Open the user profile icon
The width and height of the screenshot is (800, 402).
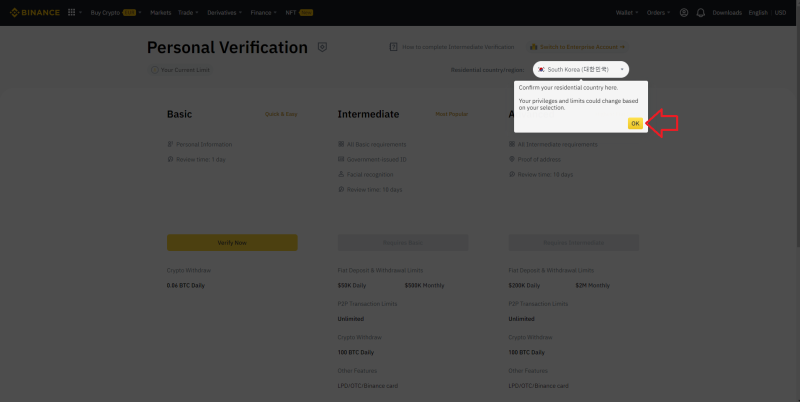pyautogui.click(x=684, y=13)
